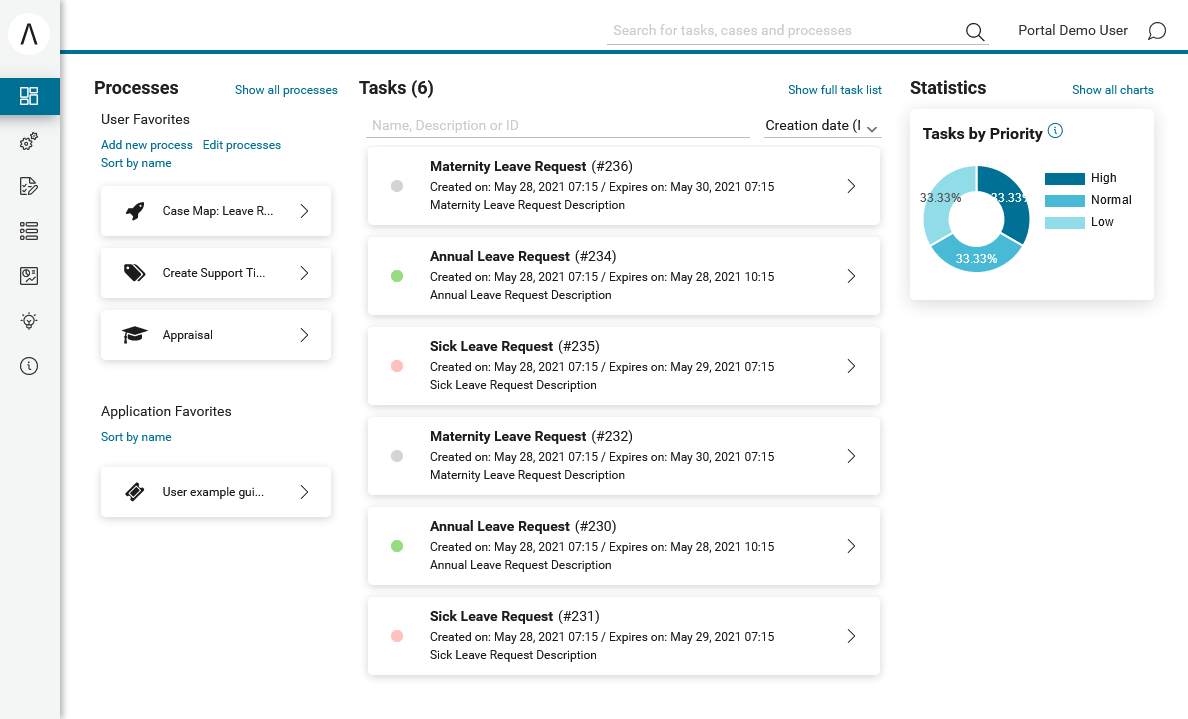Open the Statistics chart sidebar icon
The width and height of the screenshot is (1188, 719).
pyautogui.click(x=29, y=276)
